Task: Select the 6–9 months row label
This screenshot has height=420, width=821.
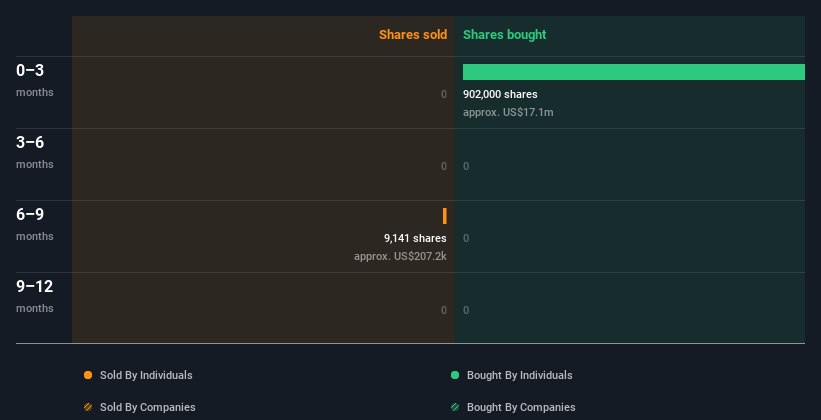Action: (35, 224)
